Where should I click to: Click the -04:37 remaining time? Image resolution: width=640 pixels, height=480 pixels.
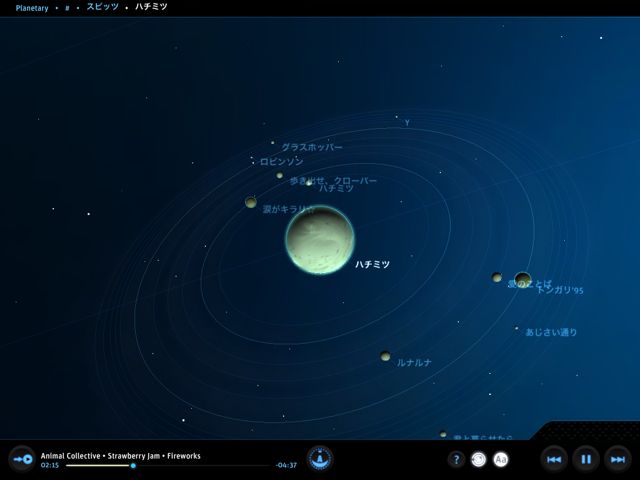pyautogui.click(x=286, y=465)
